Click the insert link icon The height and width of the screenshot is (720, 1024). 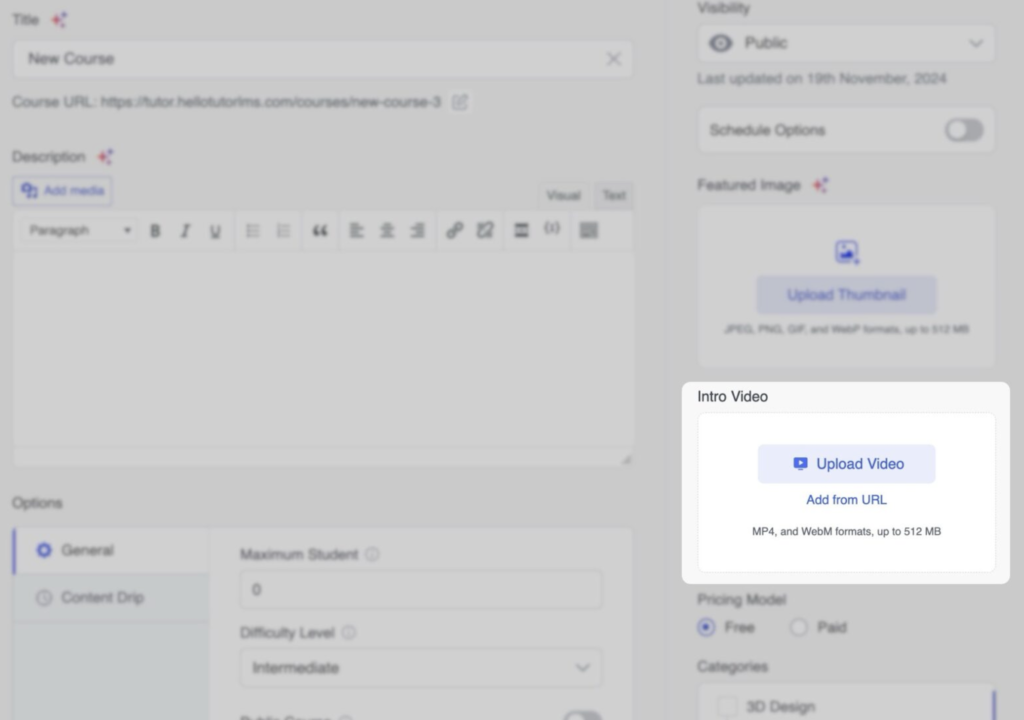pyautogui.click(x=455, y=231)
